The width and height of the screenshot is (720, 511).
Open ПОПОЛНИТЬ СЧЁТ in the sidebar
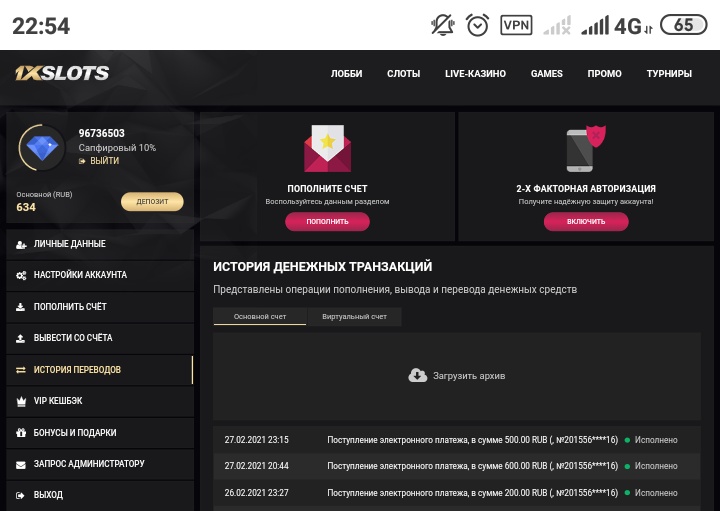(x=100, y=307)
